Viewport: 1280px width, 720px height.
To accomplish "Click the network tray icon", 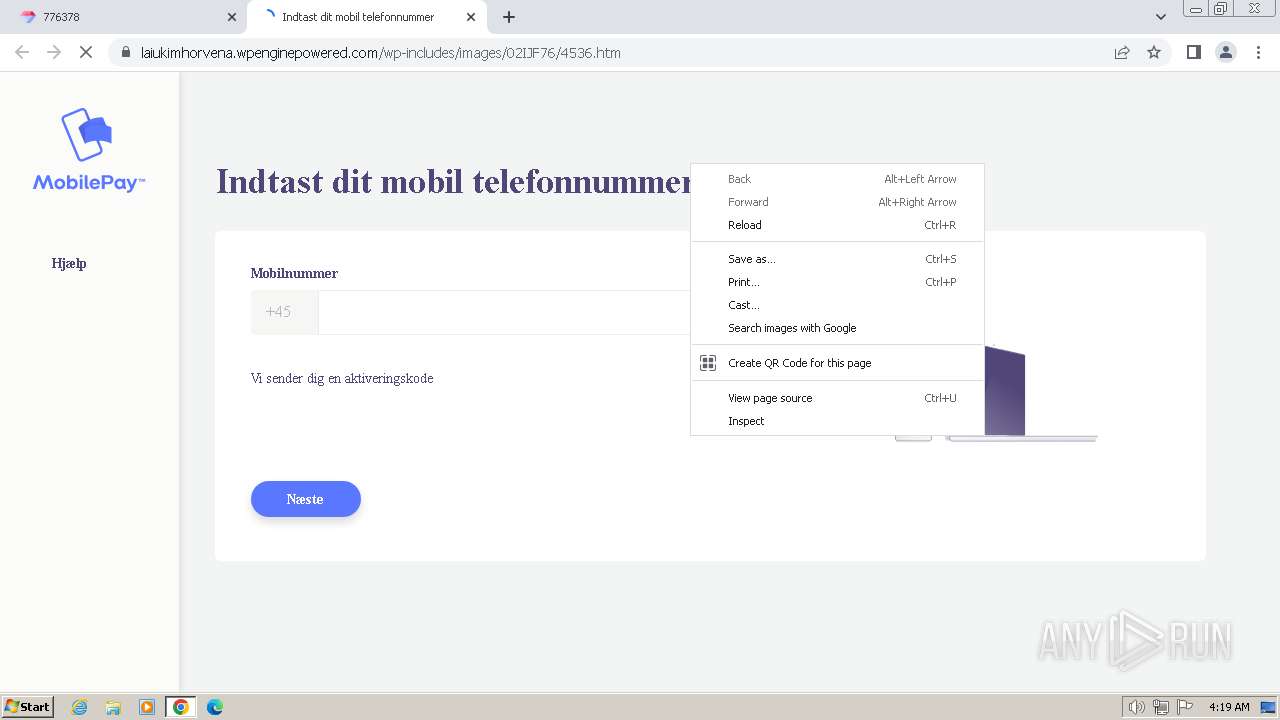I will (1161, 707).
